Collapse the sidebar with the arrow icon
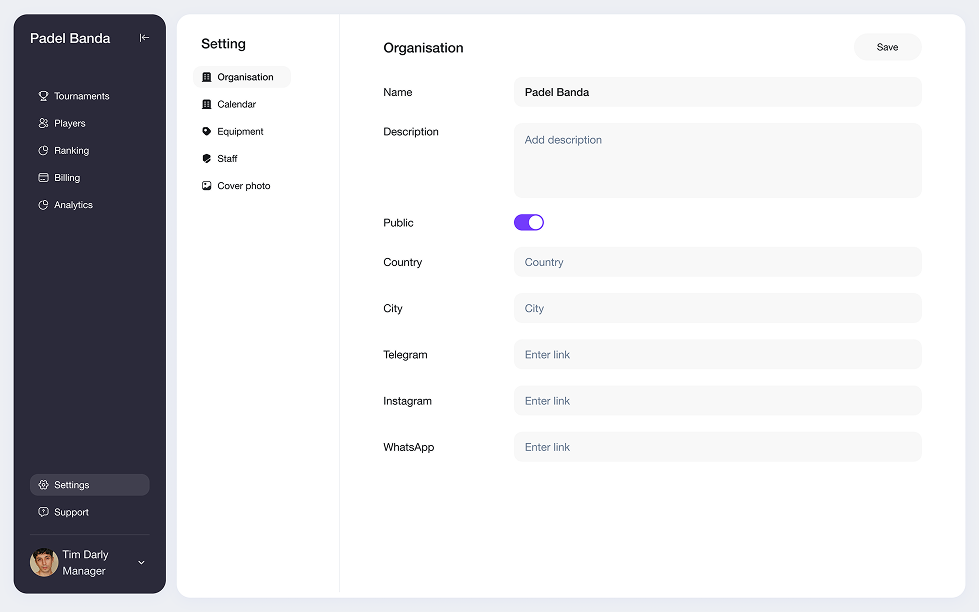The height and width of the screenshot is (612, 979). 144,38
